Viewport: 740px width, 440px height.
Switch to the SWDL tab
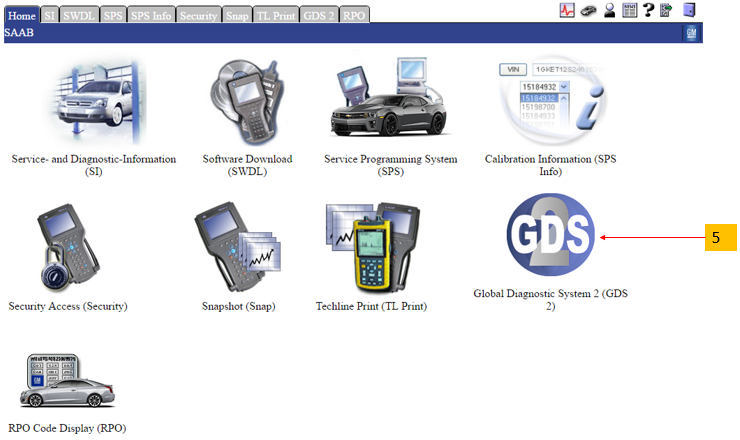(x=79, y=16)
